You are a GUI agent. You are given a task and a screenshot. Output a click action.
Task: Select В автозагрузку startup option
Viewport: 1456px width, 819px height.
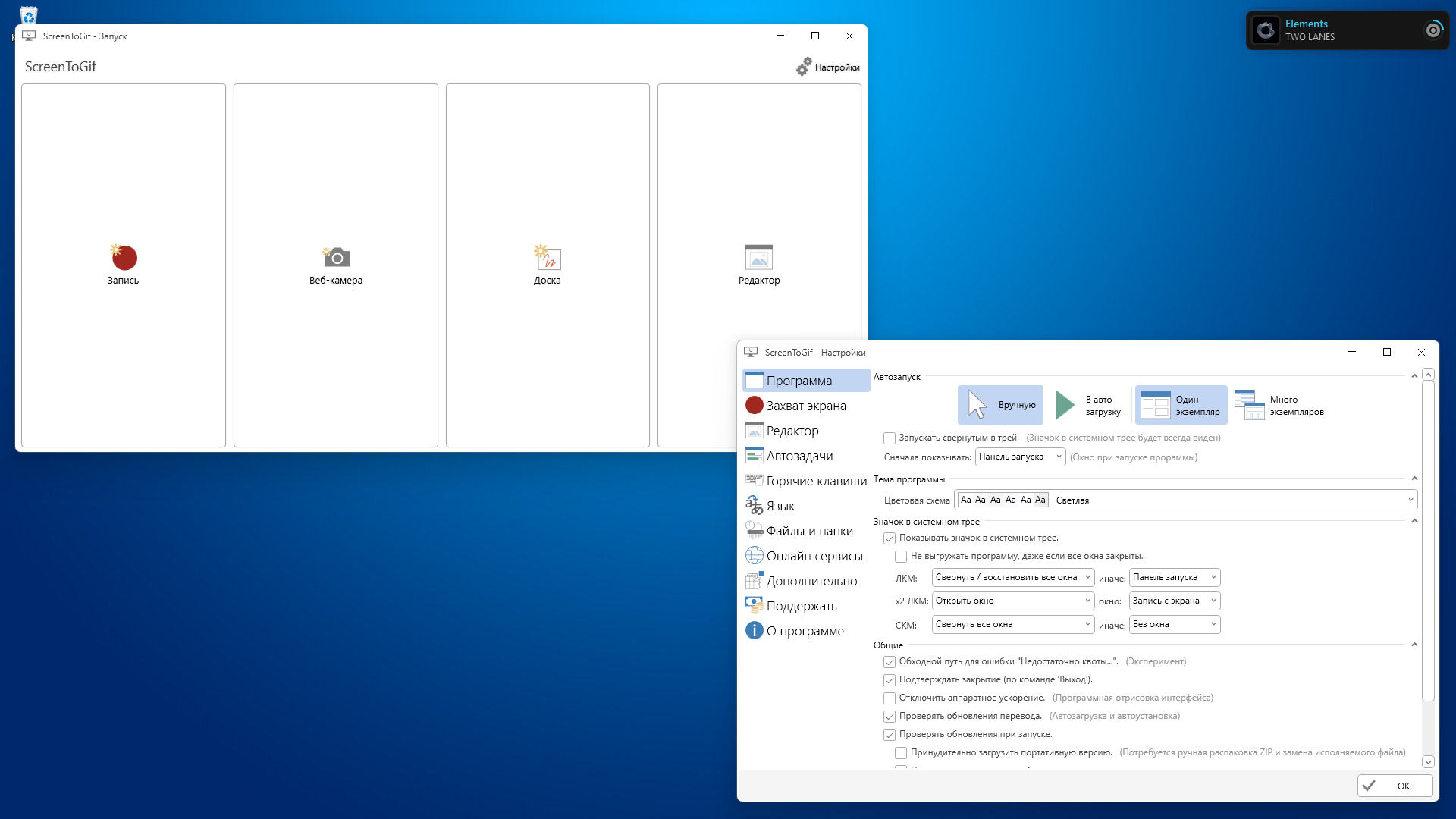tap(1088, 405)
